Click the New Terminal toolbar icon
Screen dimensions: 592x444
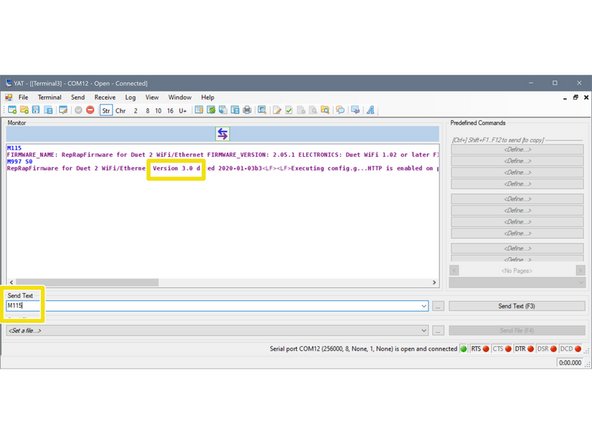click(12, 110)
